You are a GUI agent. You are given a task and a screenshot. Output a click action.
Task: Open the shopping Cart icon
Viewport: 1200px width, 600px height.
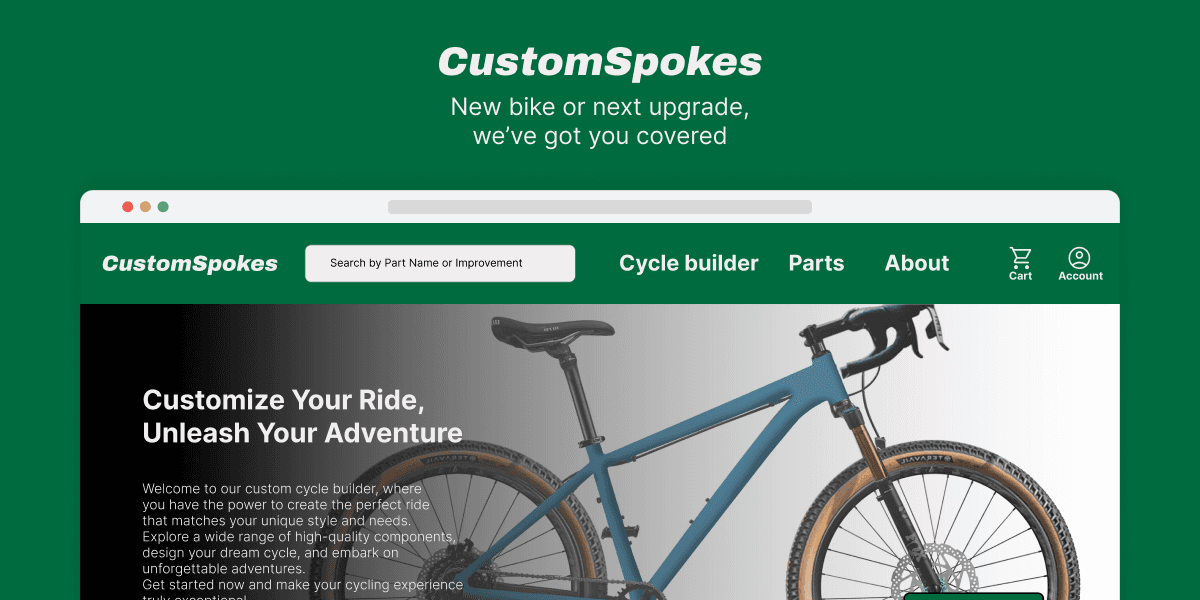(x=1020, y=264)
